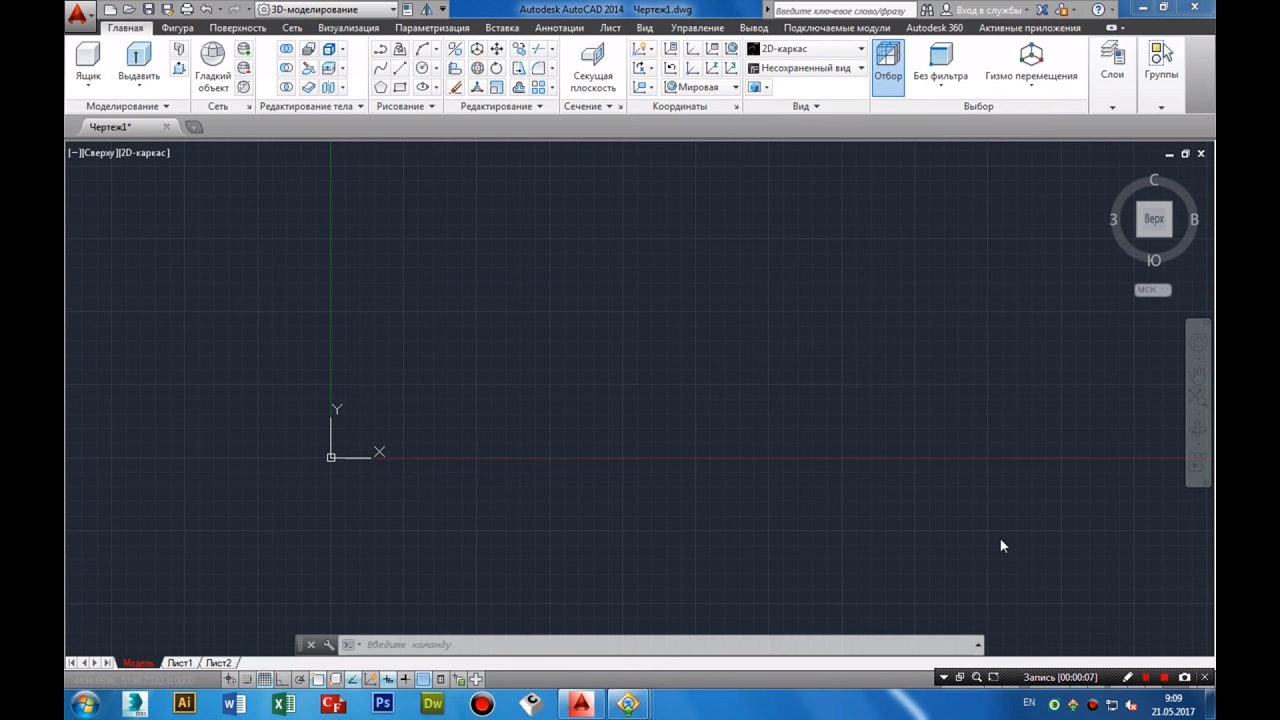Click the Вход в службы sign-in button

[x=988, y=10]
